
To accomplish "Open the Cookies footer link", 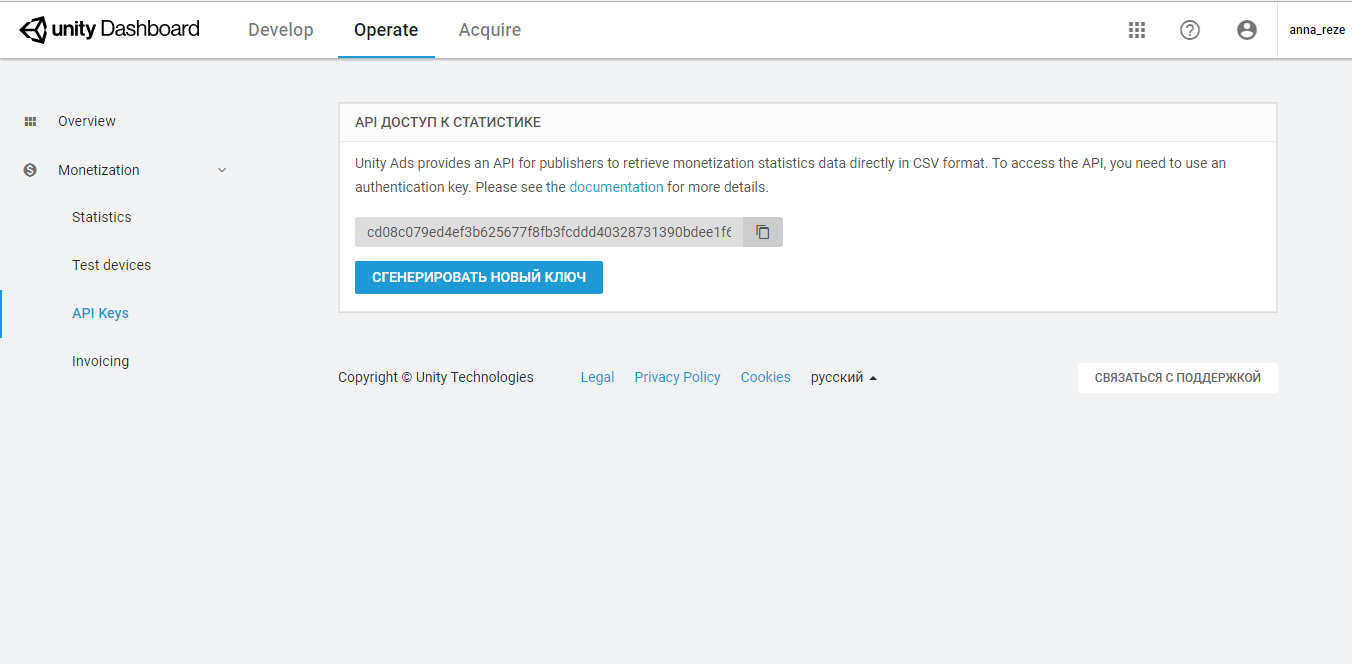I will (x=765, y=377).
